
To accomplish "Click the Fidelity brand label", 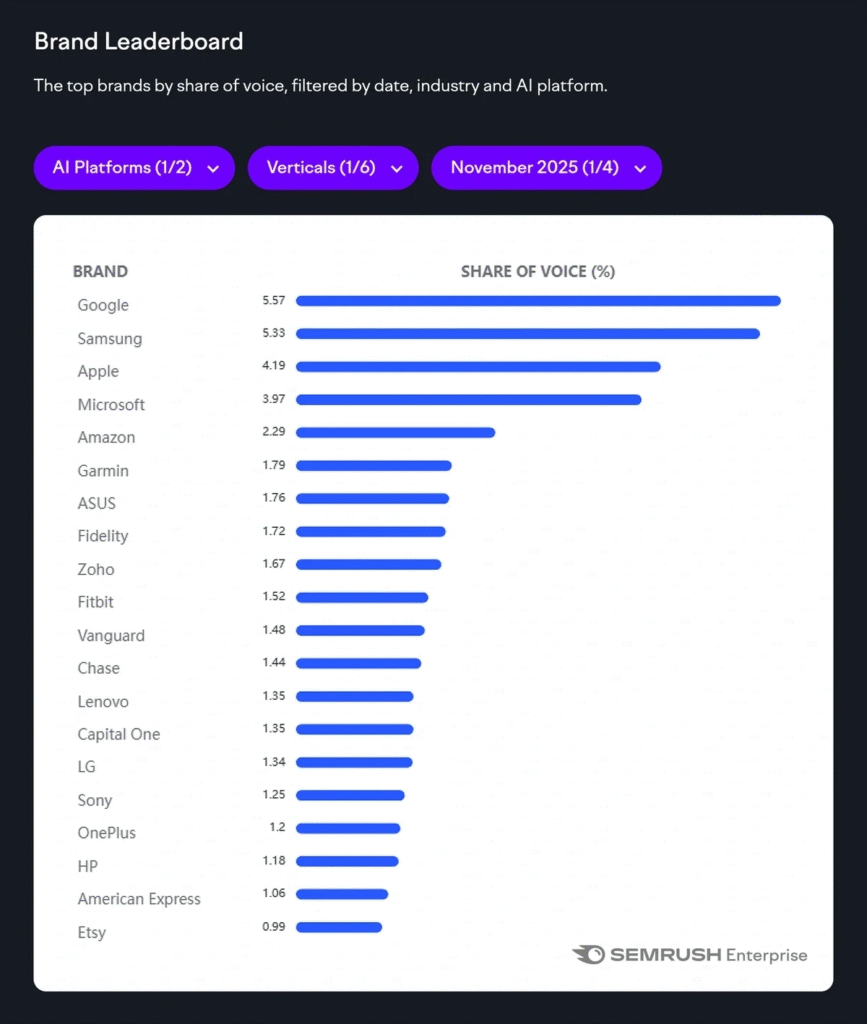I will (103, 536).
